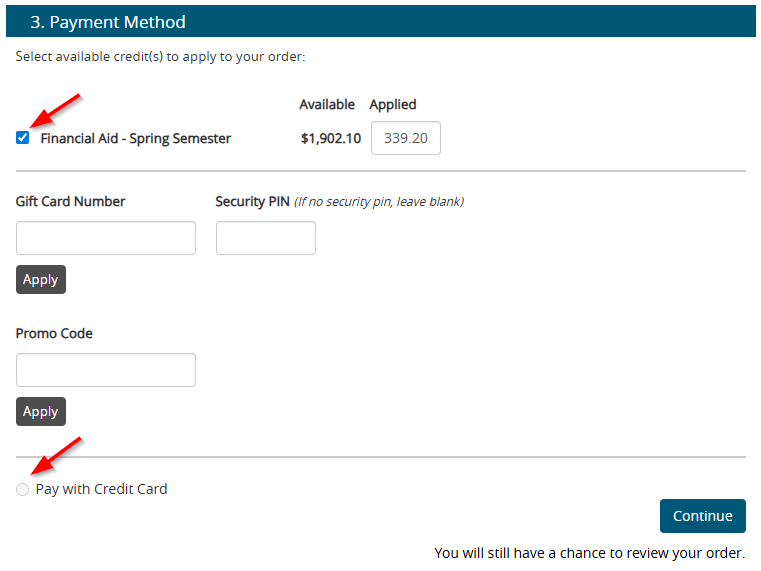Click the Gift Card Number label
This screenshot has height=571, width=761.
tap(71, 201)
